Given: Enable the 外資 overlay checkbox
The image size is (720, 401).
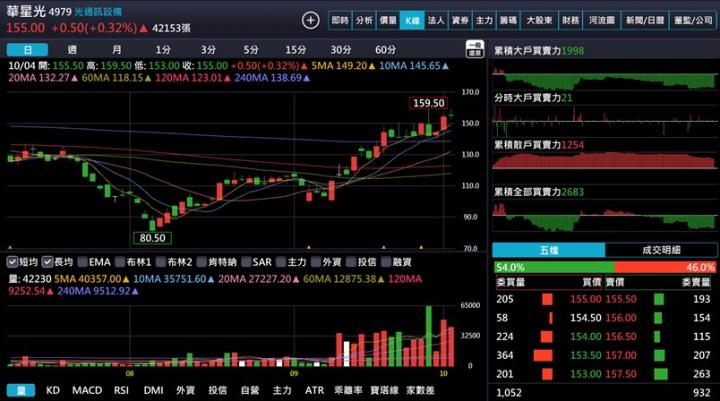Looking at the screenshot, I should (x=316, y=262).
